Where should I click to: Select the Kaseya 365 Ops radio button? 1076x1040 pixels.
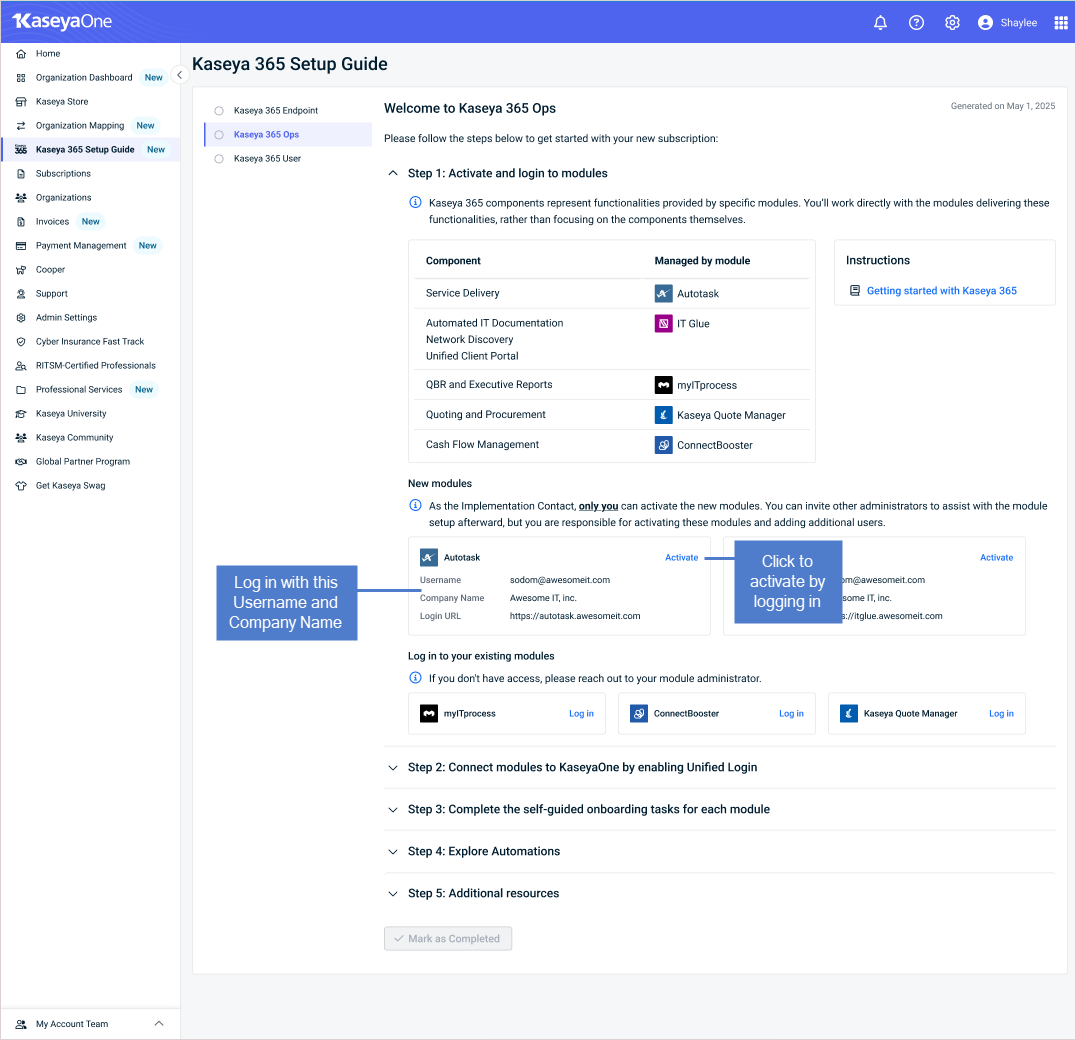(219, 134)
